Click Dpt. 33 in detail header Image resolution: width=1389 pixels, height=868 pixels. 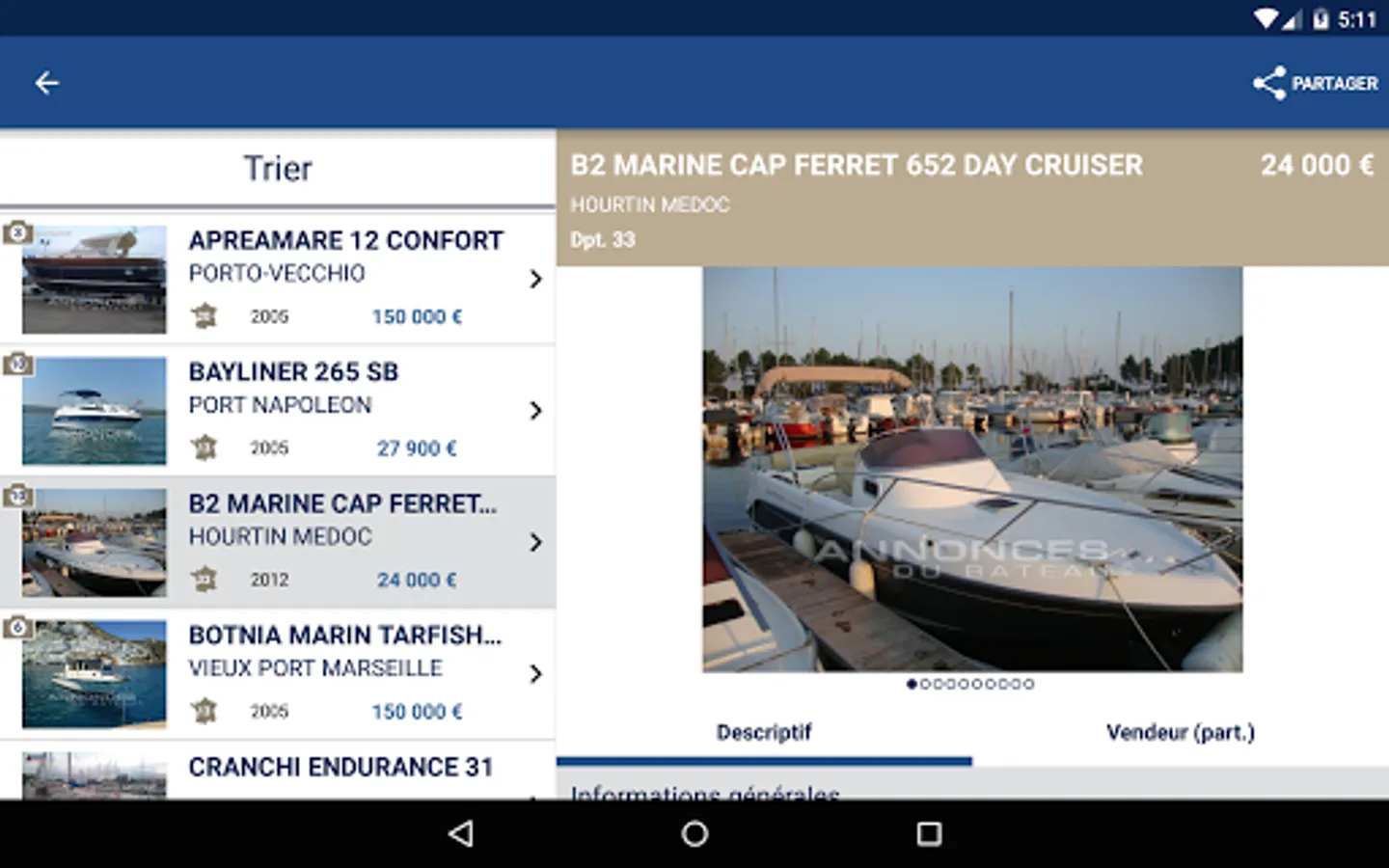[x=603, y=240]
